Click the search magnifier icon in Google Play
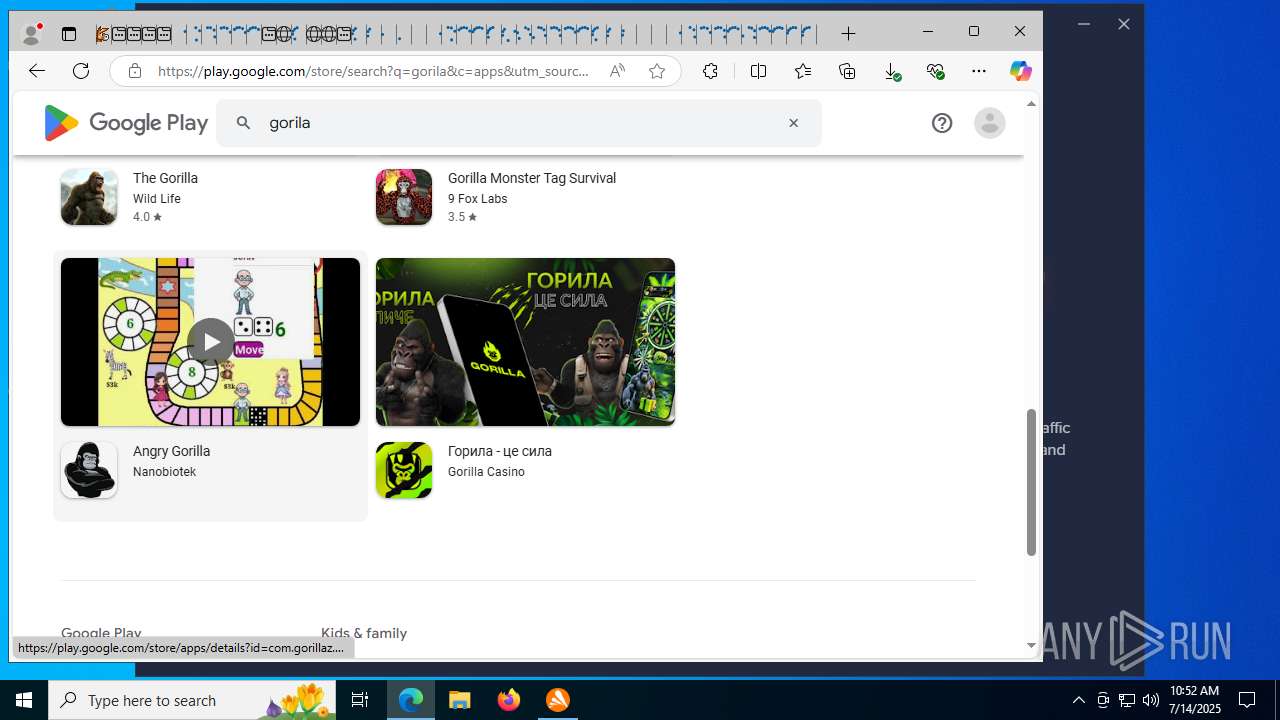1280x720 pixels. 243,123
